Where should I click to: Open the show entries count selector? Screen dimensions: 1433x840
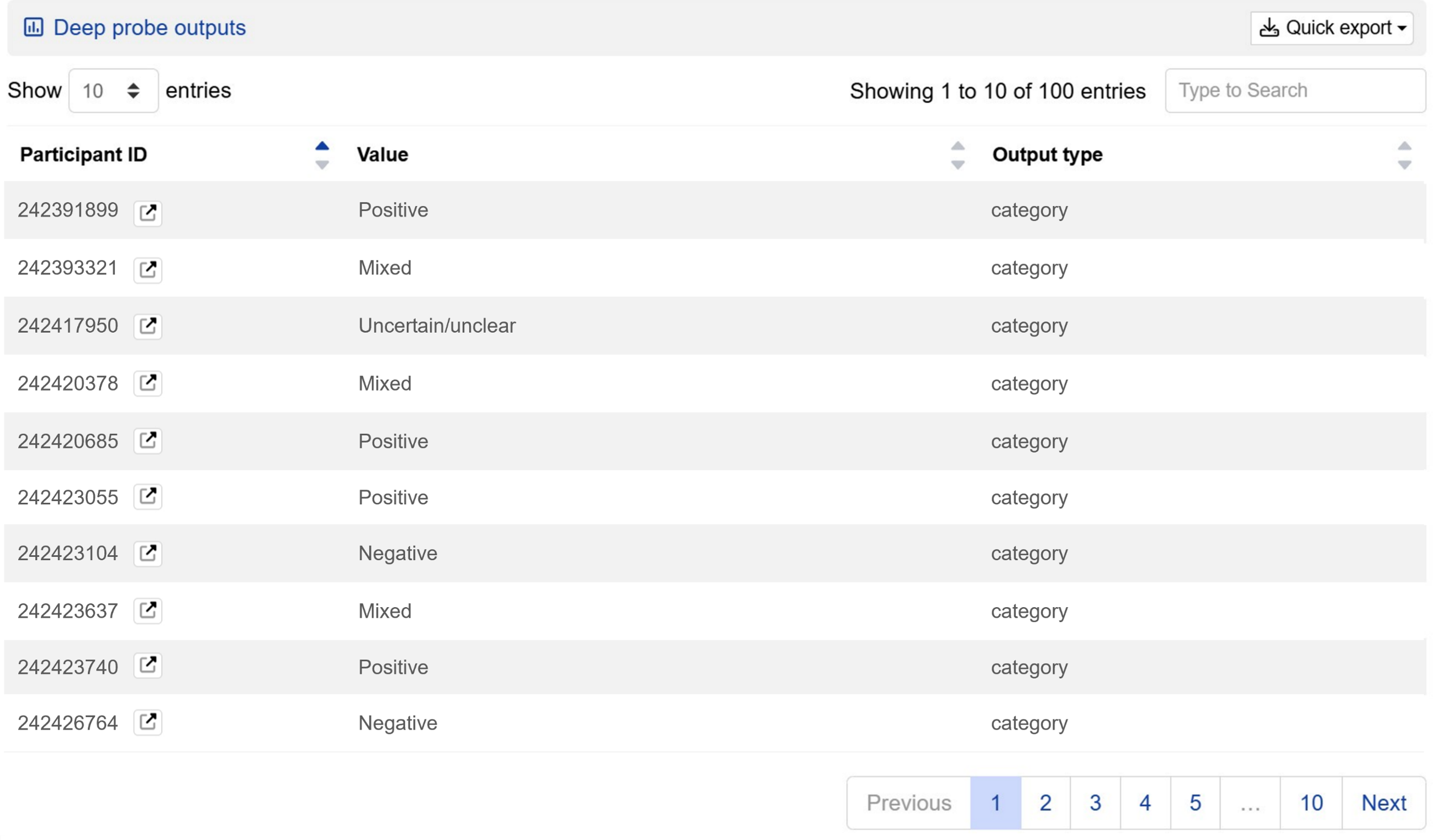click(113, 91)
